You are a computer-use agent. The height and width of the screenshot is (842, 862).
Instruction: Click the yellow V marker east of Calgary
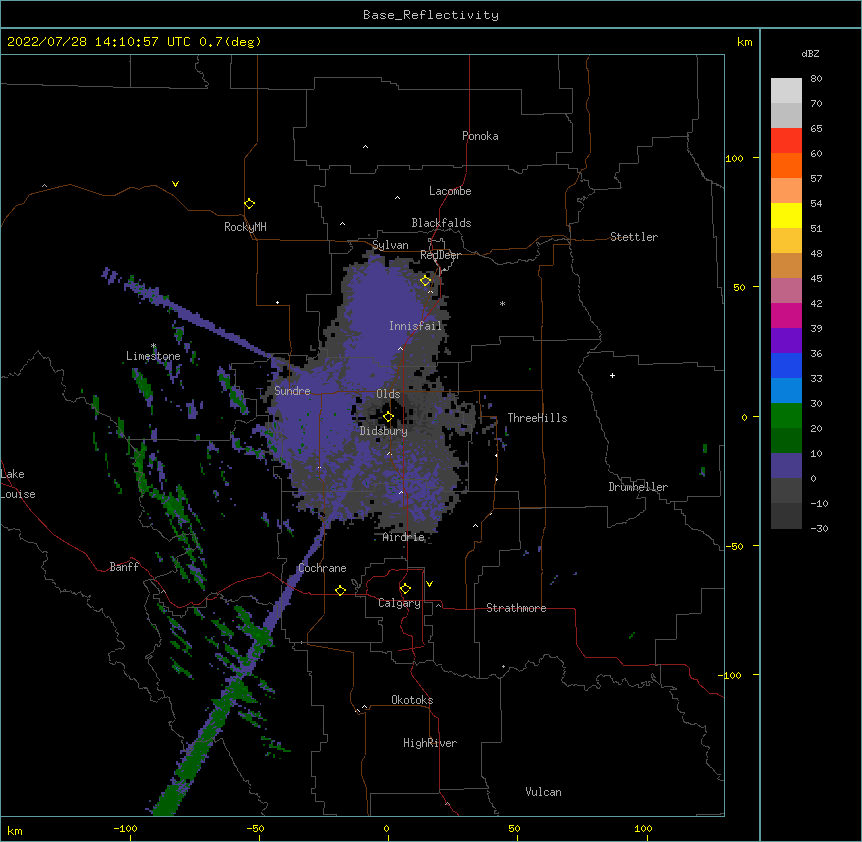pyautogui.click(x=429, y=584)
